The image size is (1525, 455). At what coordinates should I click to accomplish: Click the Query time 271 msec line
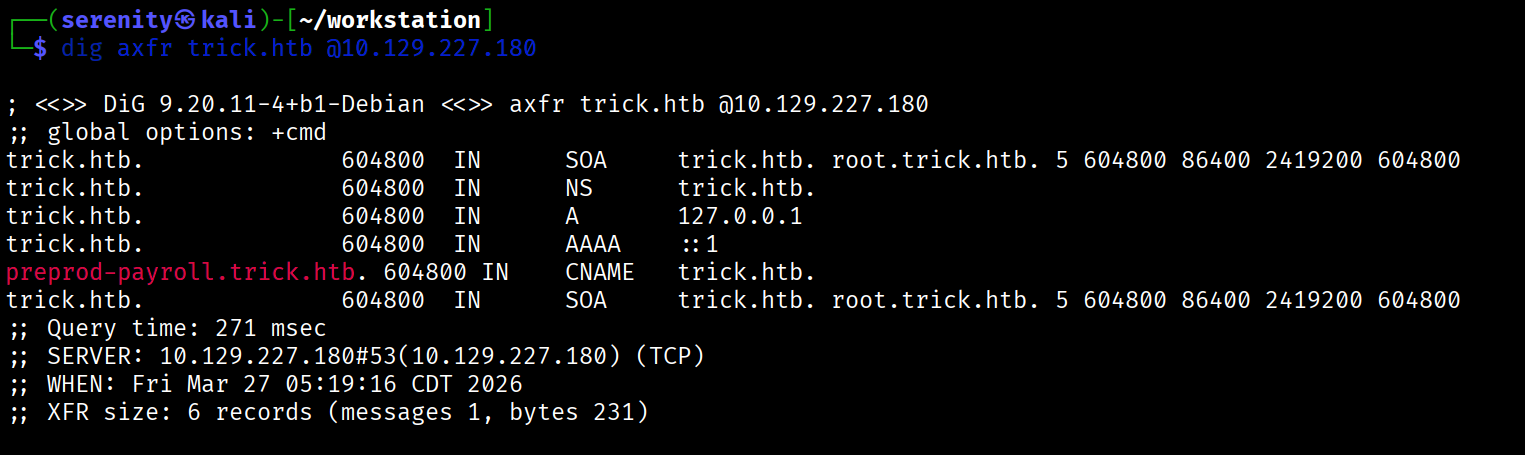166,328
